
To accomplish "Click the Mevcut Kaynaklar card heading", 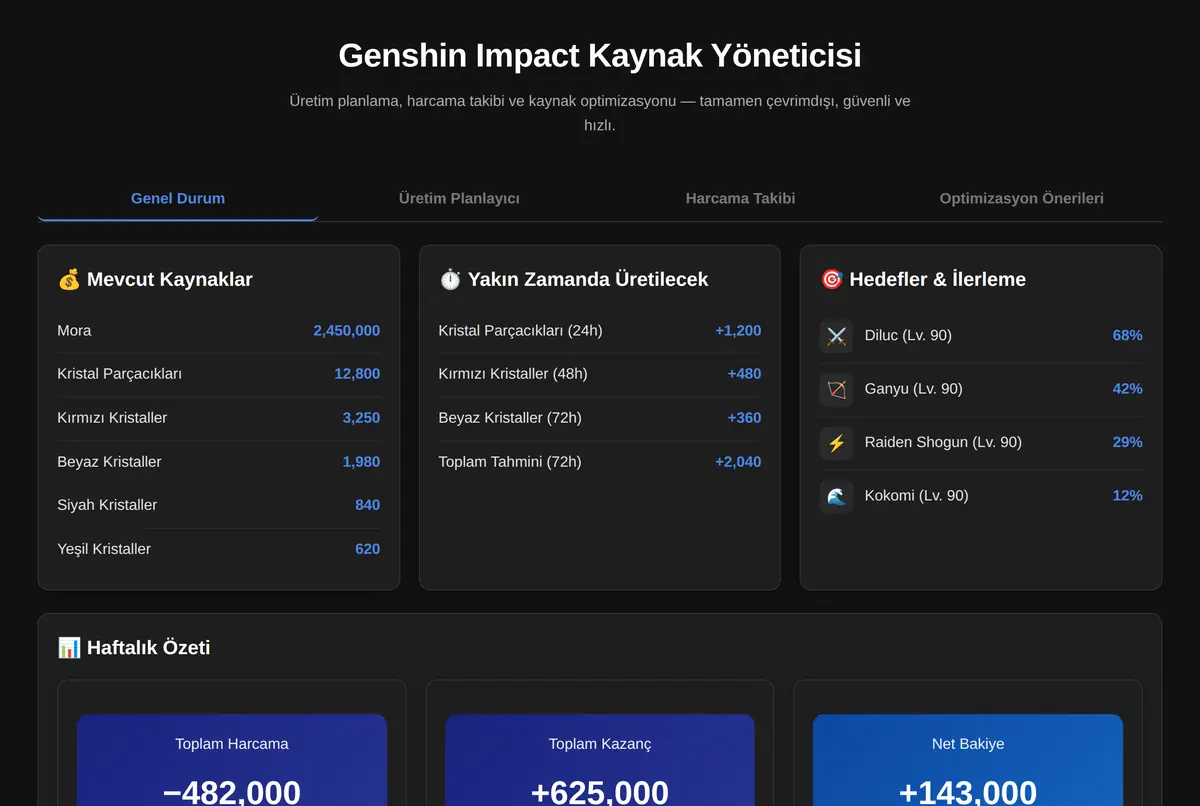I will tap(155, 280).
